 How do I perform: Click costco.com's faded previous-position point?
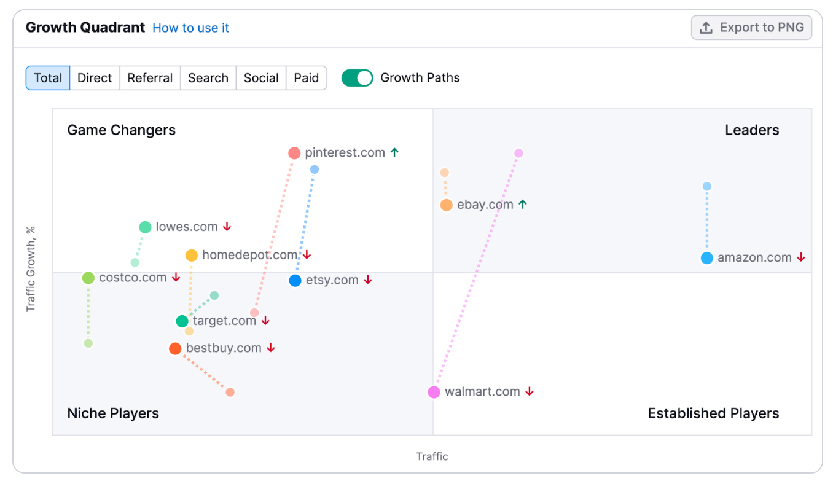[88, 343]
